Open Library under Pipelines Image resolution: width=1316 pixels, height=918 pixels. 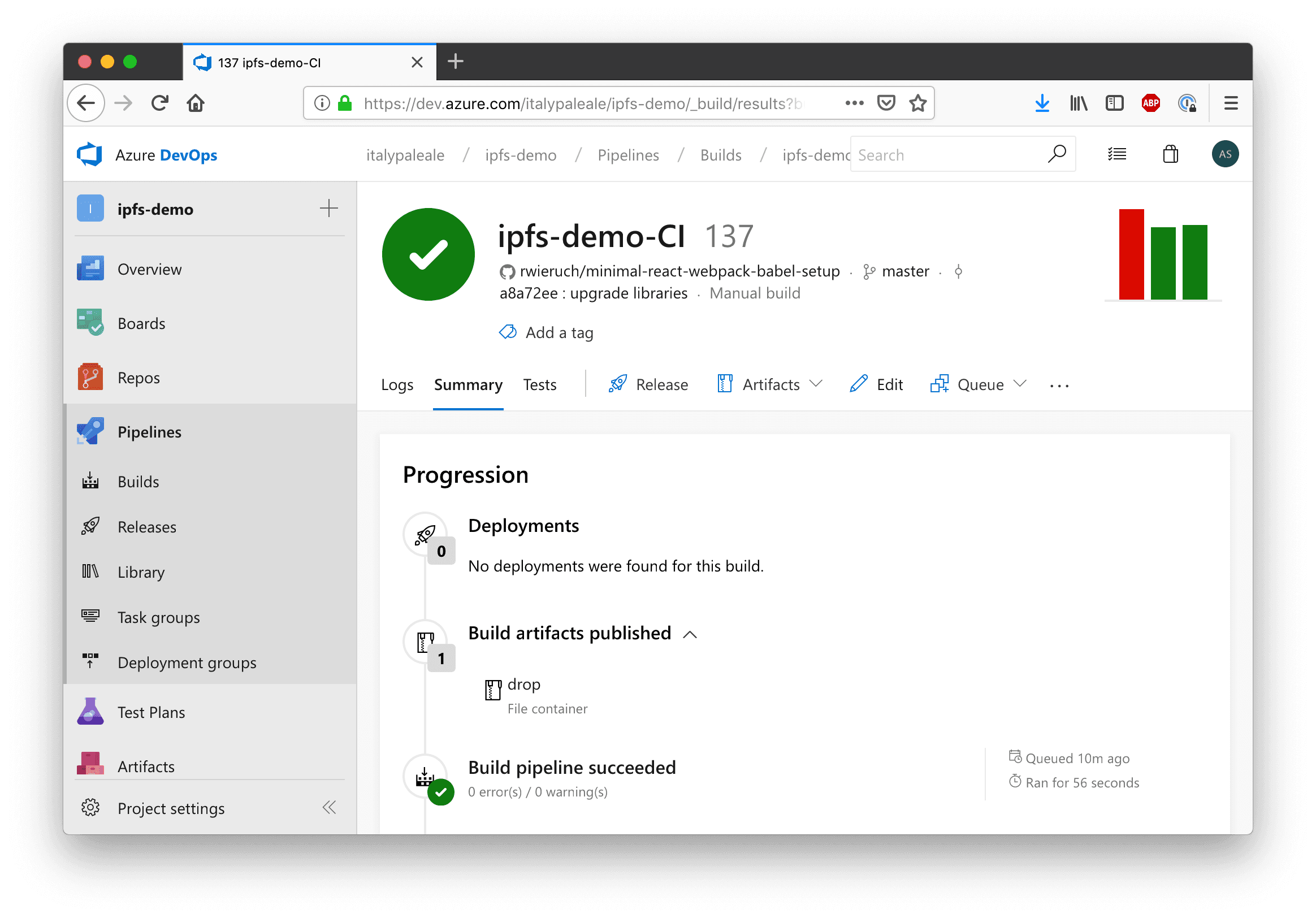[210, 571]
